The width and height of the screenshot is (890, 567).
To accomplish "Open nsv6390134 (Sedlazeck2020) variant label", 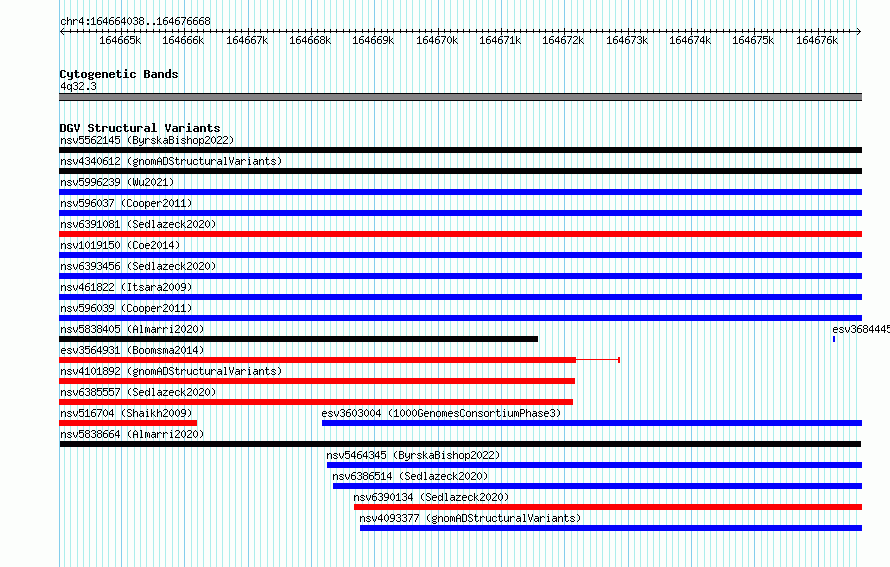I will (x=431, y=497).
